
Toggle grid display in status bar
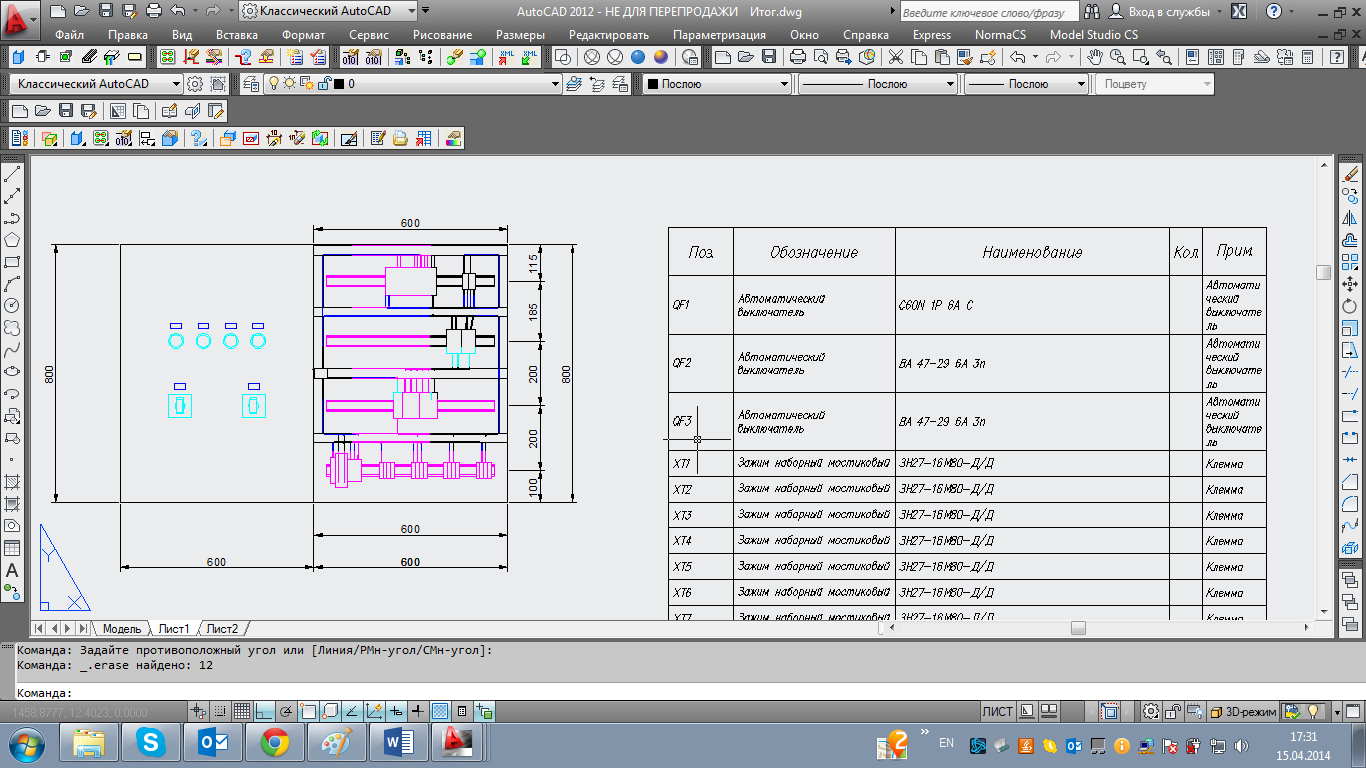pos(241,712)
